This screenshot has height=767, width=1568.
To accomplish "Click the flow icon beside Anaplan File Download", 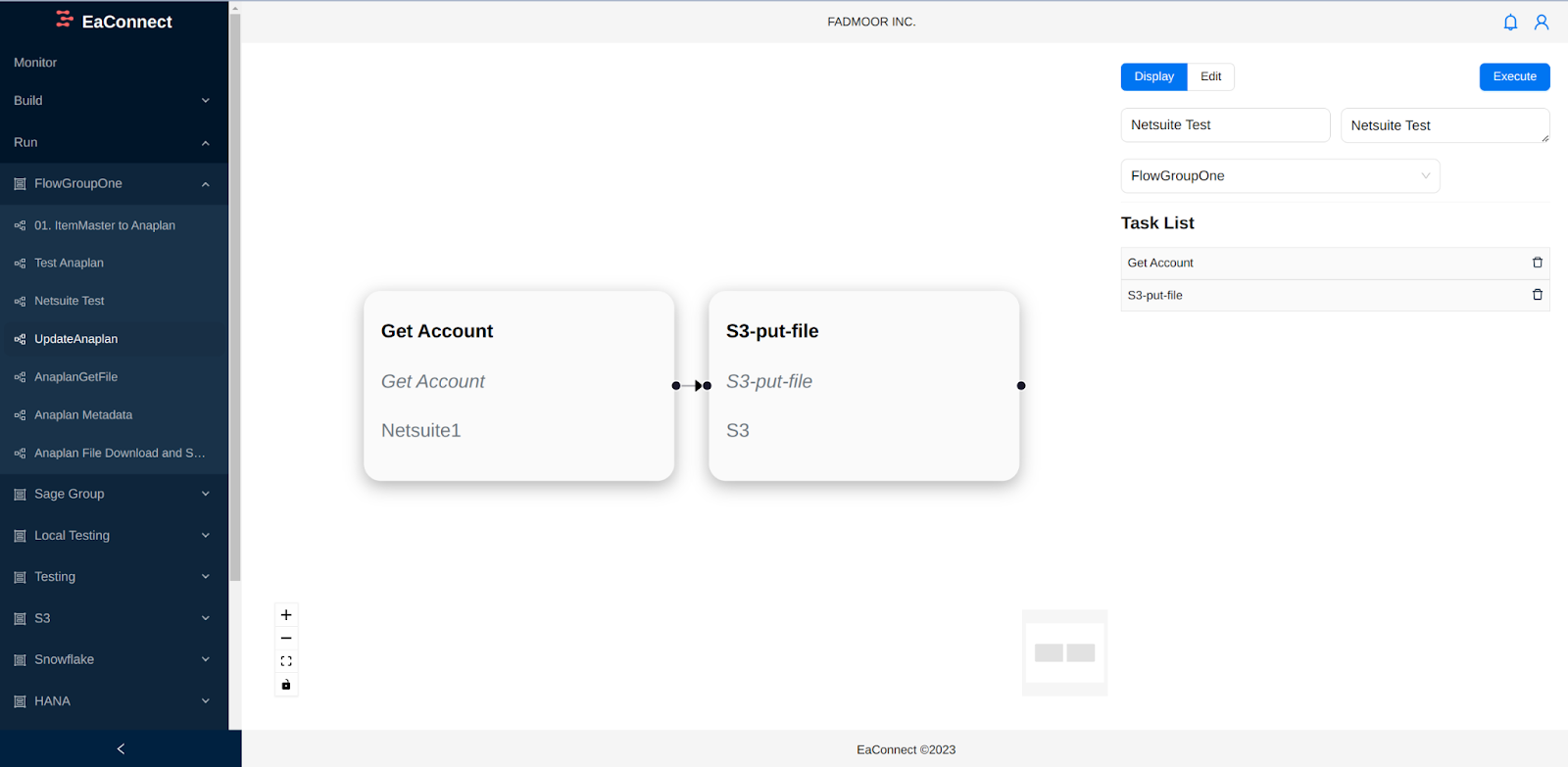I will pos(20,454).
